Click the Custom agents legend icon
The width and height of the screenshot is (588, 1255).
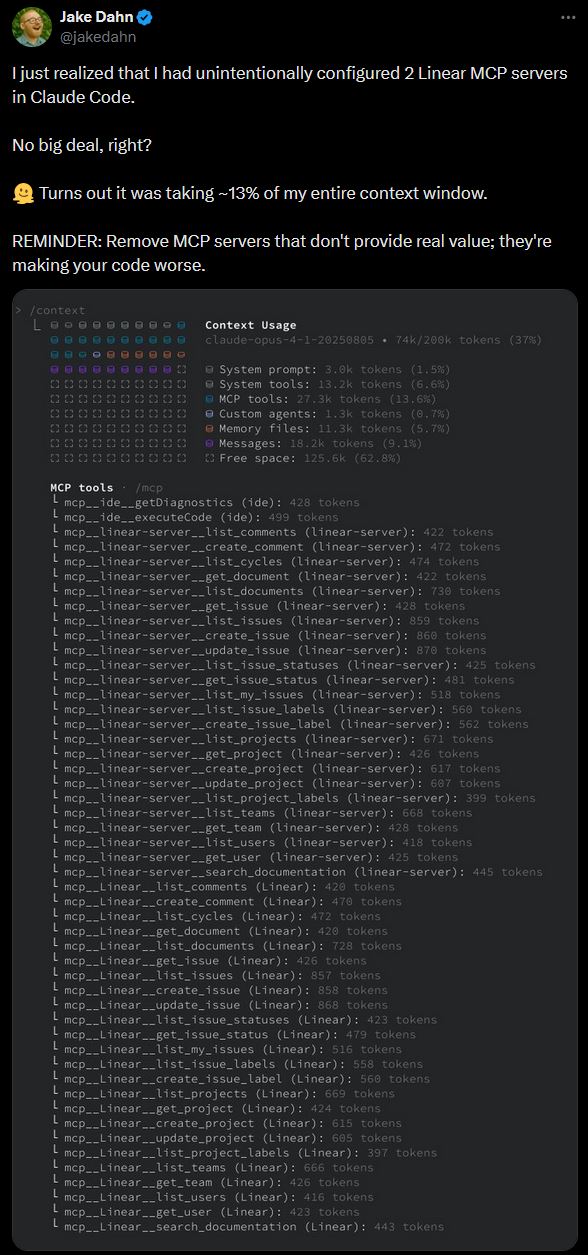coord(209,413)
